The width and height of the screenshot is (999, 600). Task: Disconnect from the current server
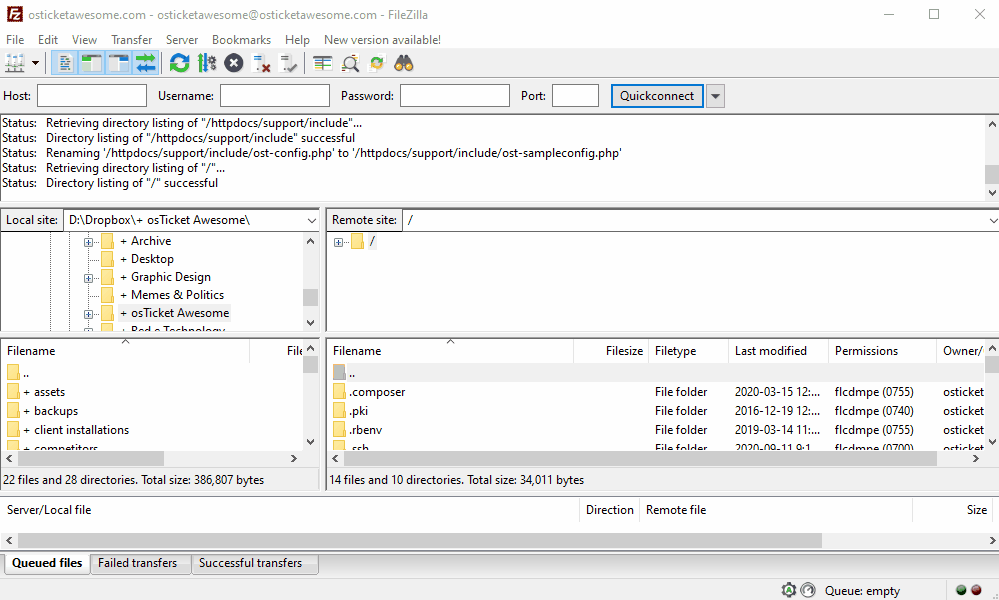click(261, 63)
